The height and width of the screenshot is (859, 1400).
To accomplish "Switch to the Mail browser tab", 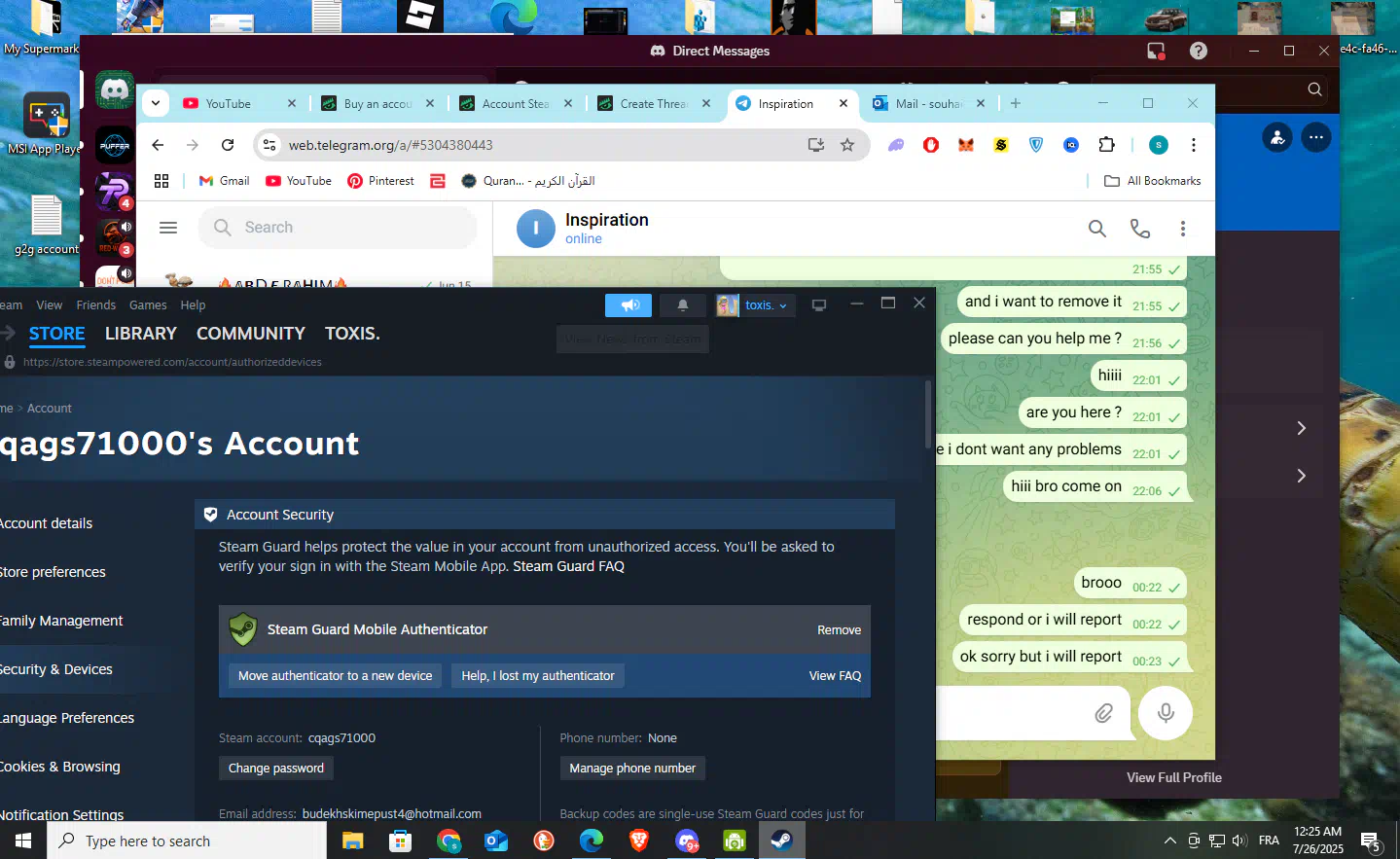I will click(929, 104).
